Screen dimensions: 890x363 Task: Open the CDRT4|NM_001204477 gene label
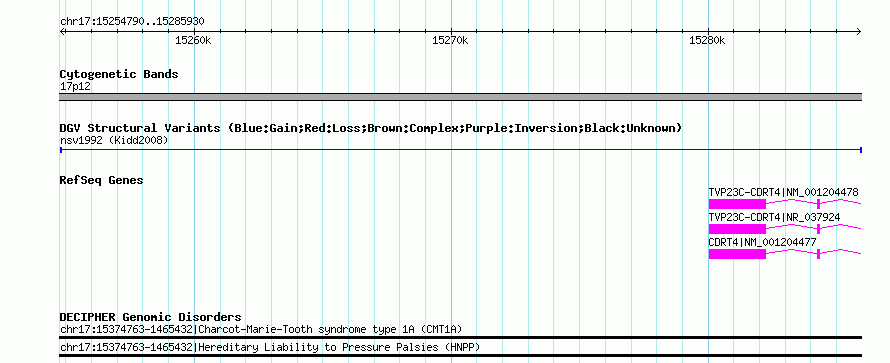(762, 242)
